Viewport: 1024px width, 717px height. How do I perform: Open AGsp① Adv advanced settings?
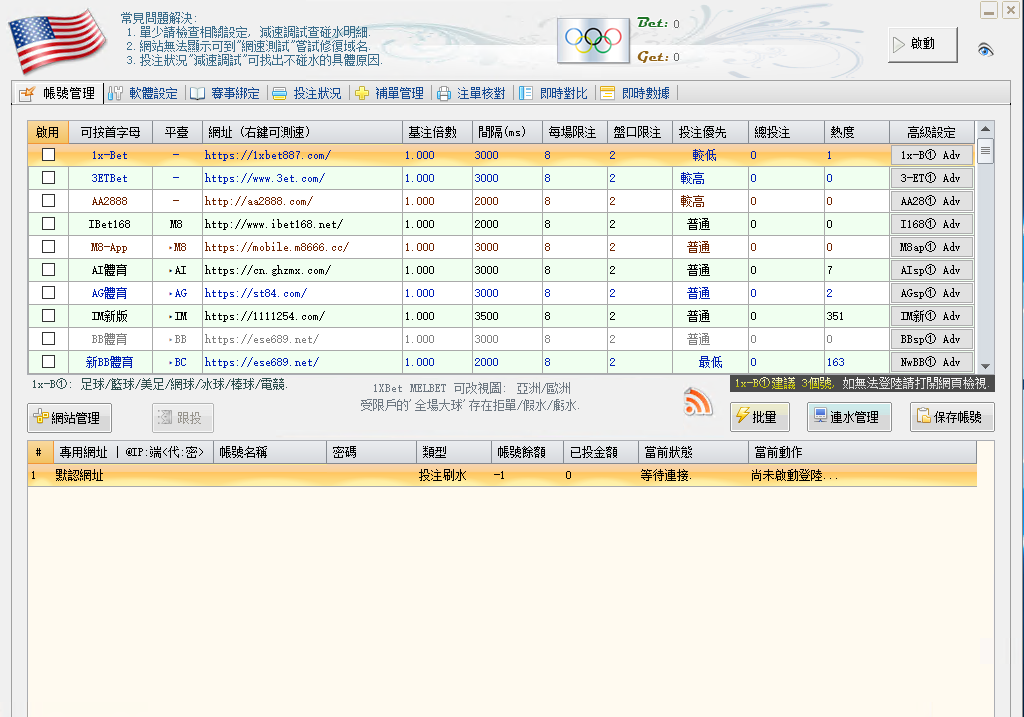click(x=931, y=293)
